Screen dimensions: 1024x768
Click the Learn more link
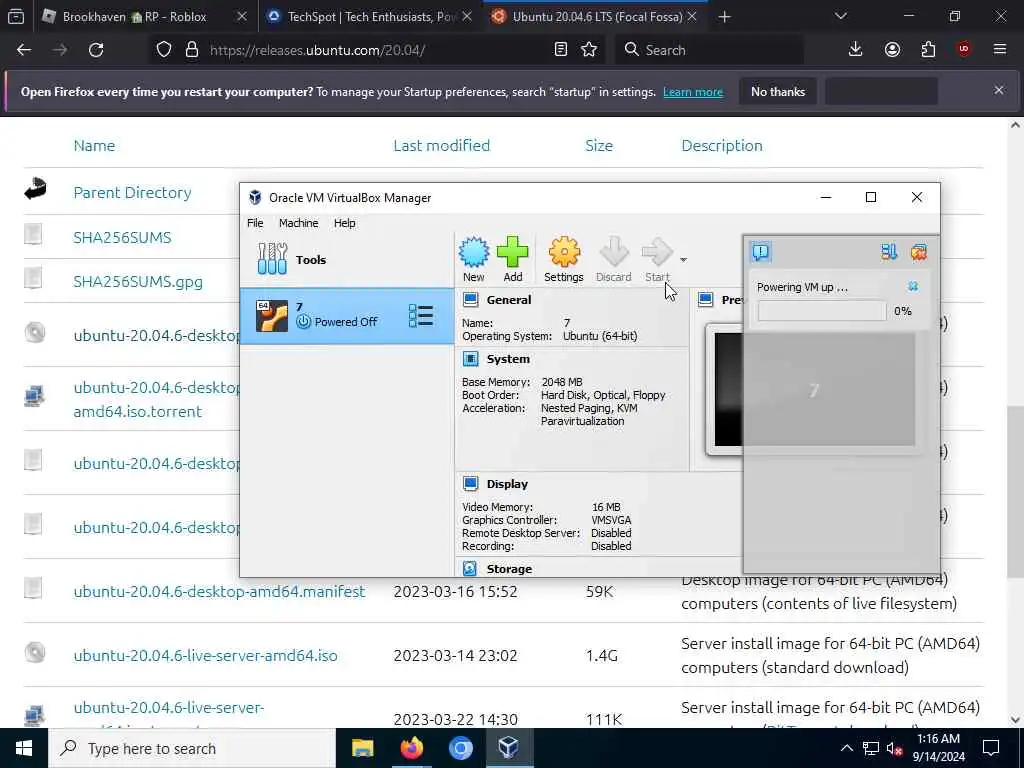pos(693,92)
